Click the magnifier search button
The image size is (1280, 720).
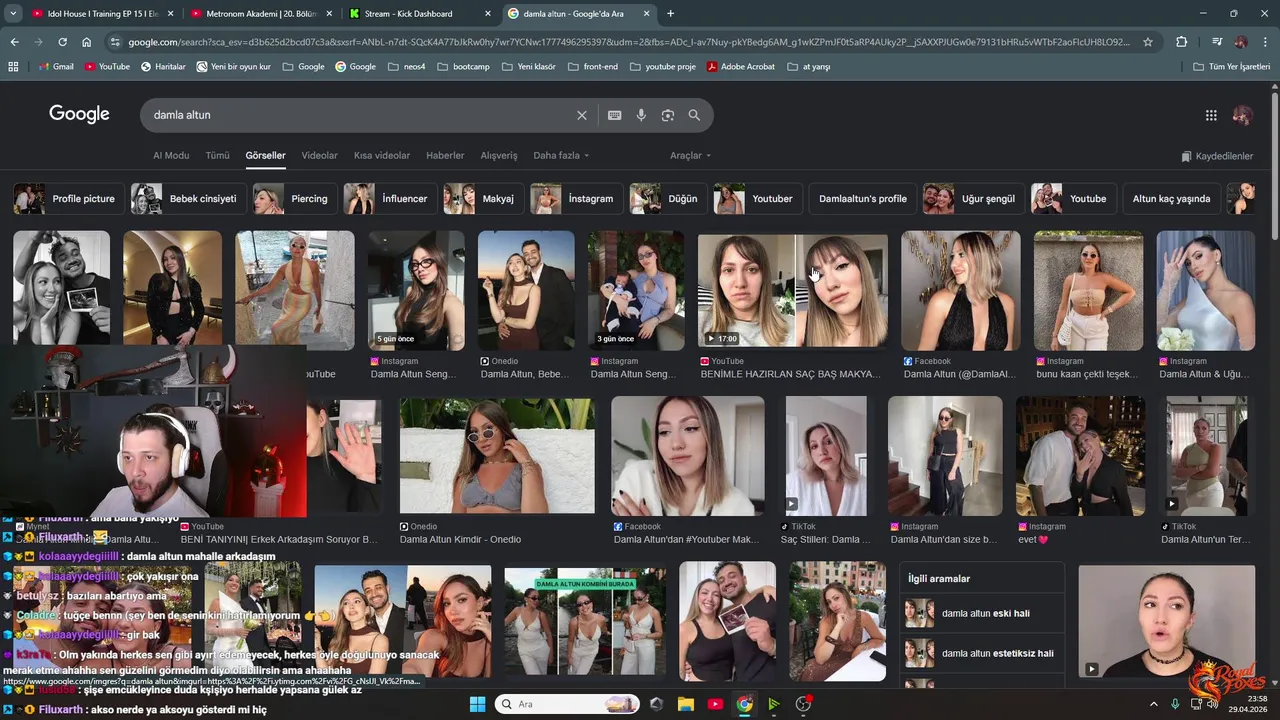coord(694,115)
